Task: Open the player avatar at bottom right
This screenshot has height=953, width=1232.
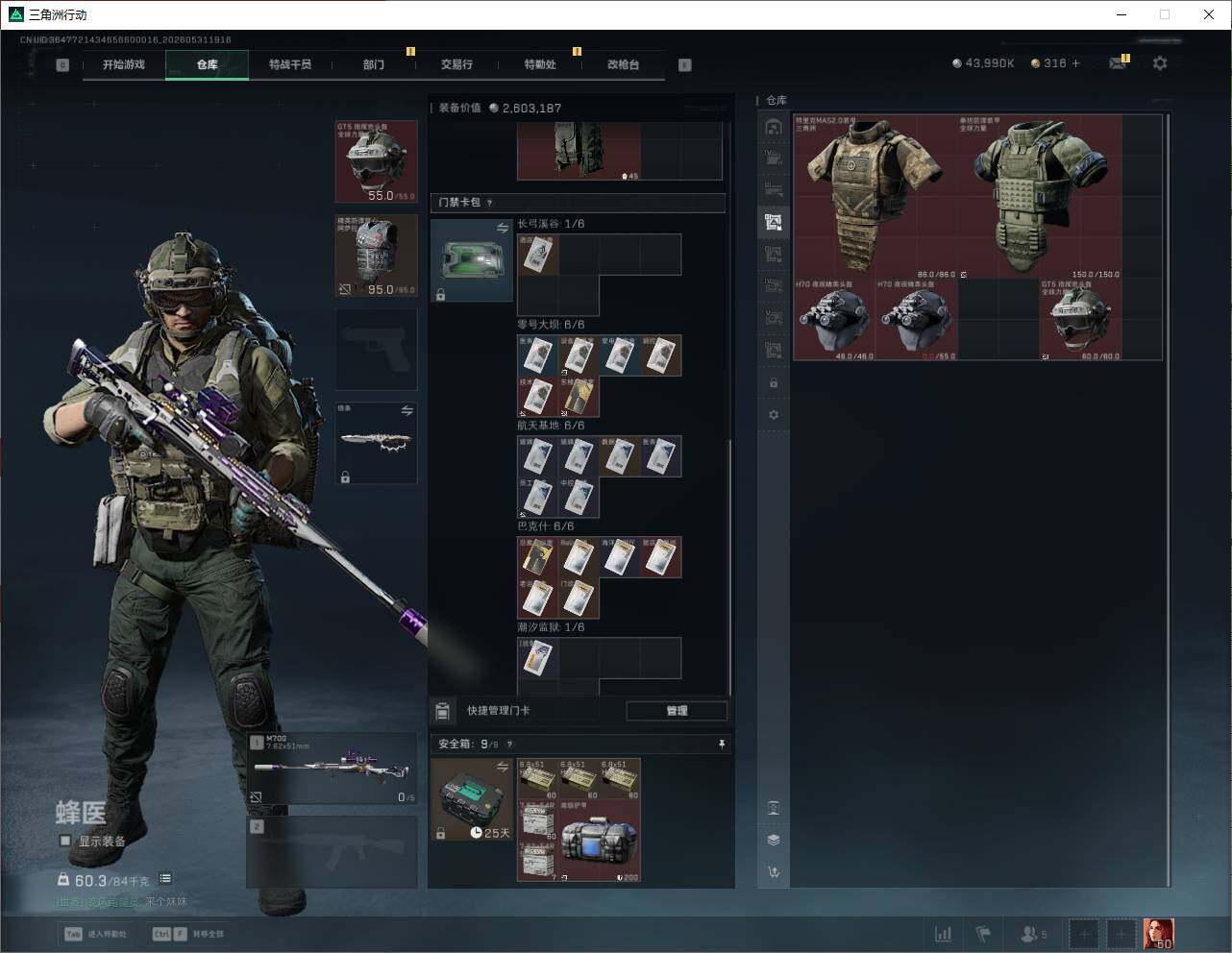Action: tap(1158, 934)
